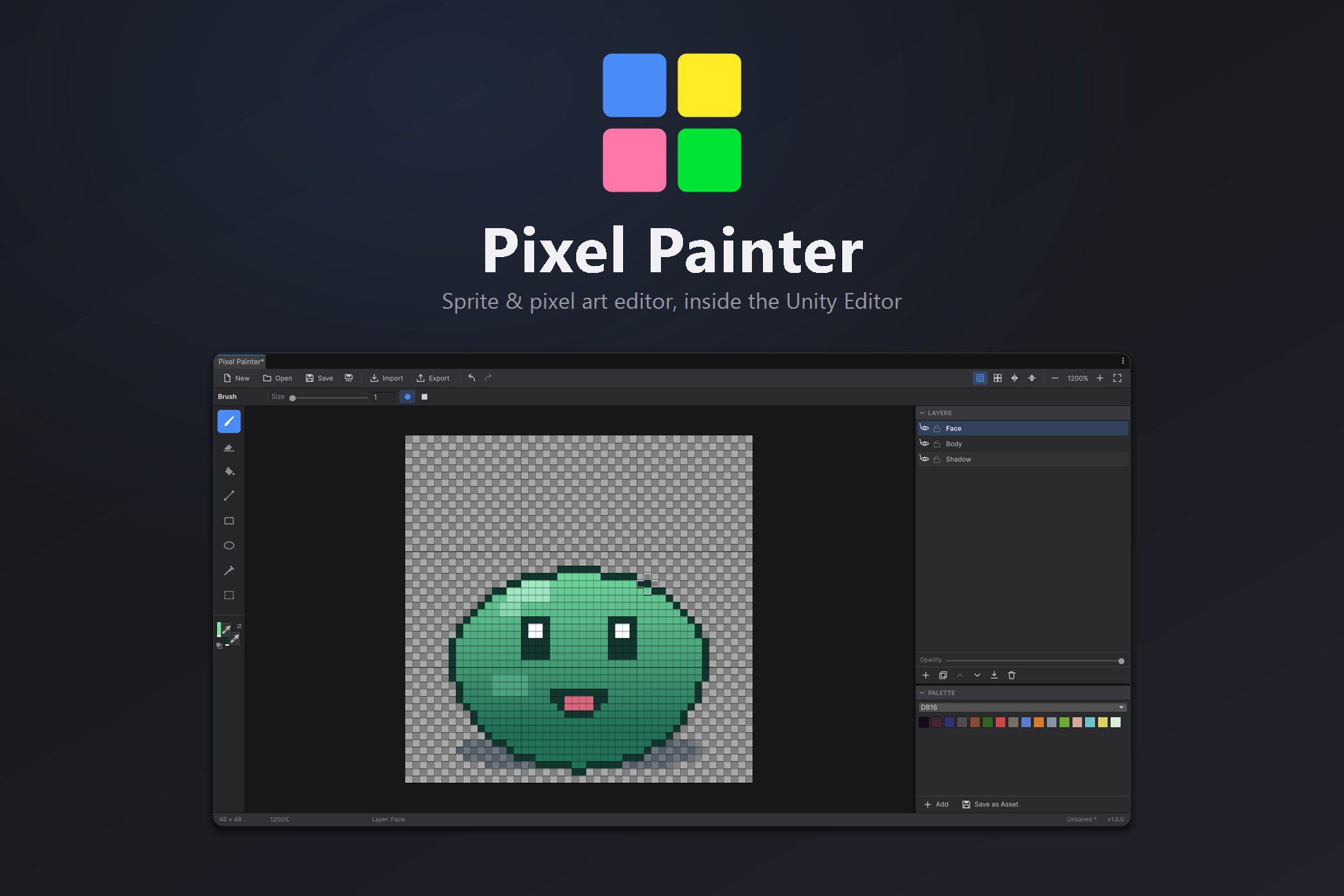Toggle horizontal mirror symmetry
The image size is (1344, 896).
[x=1015, y=378]
